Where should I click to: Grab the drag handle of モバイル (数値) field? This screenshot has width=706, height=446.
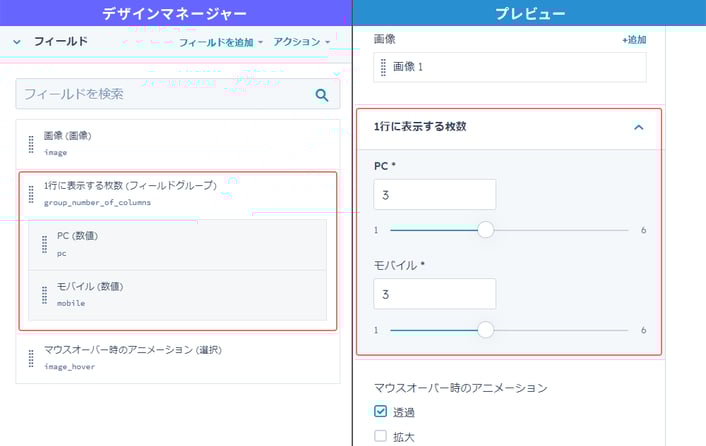tap(44, 295)
